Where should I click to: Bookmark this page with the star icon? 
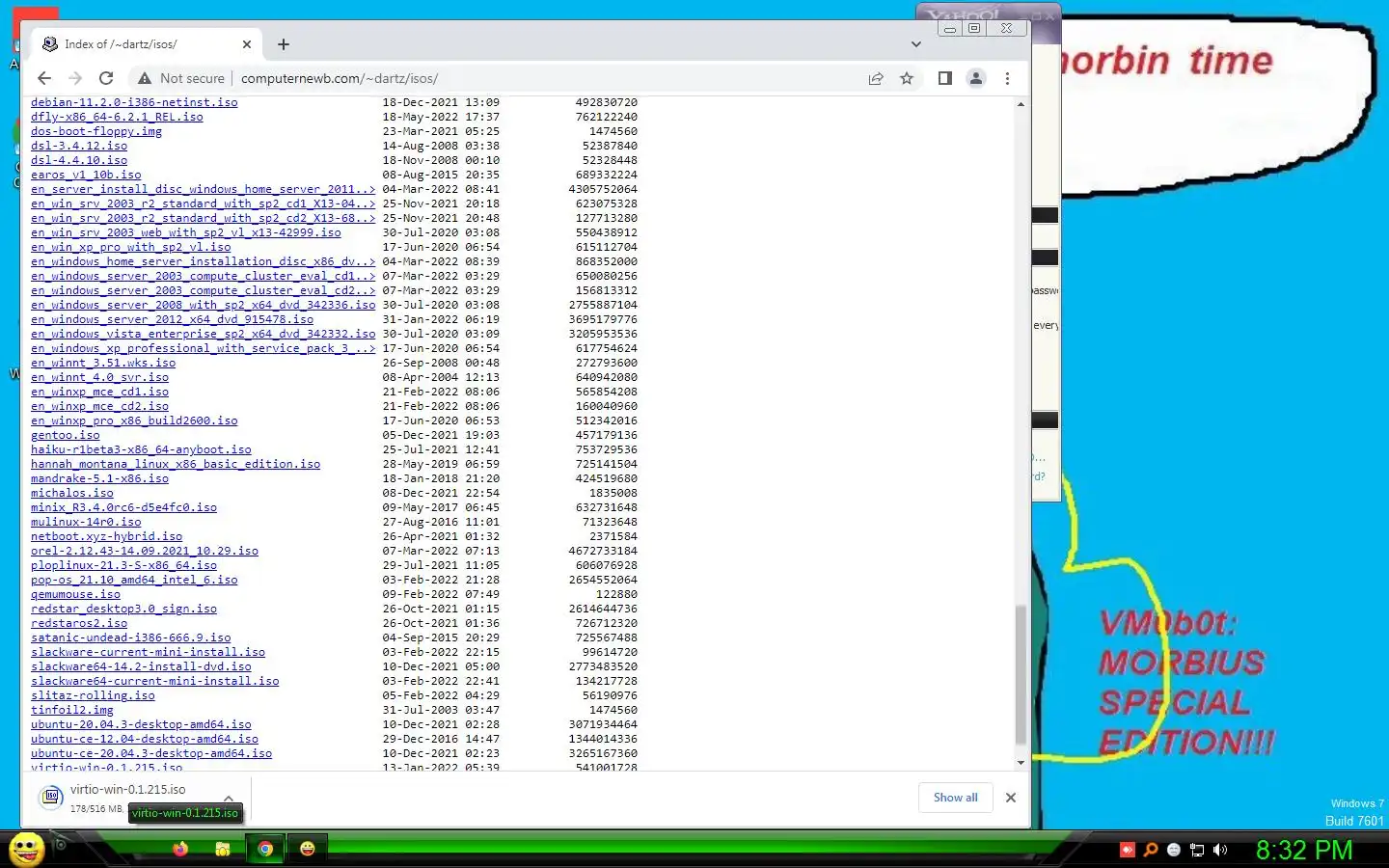point(907,78)
